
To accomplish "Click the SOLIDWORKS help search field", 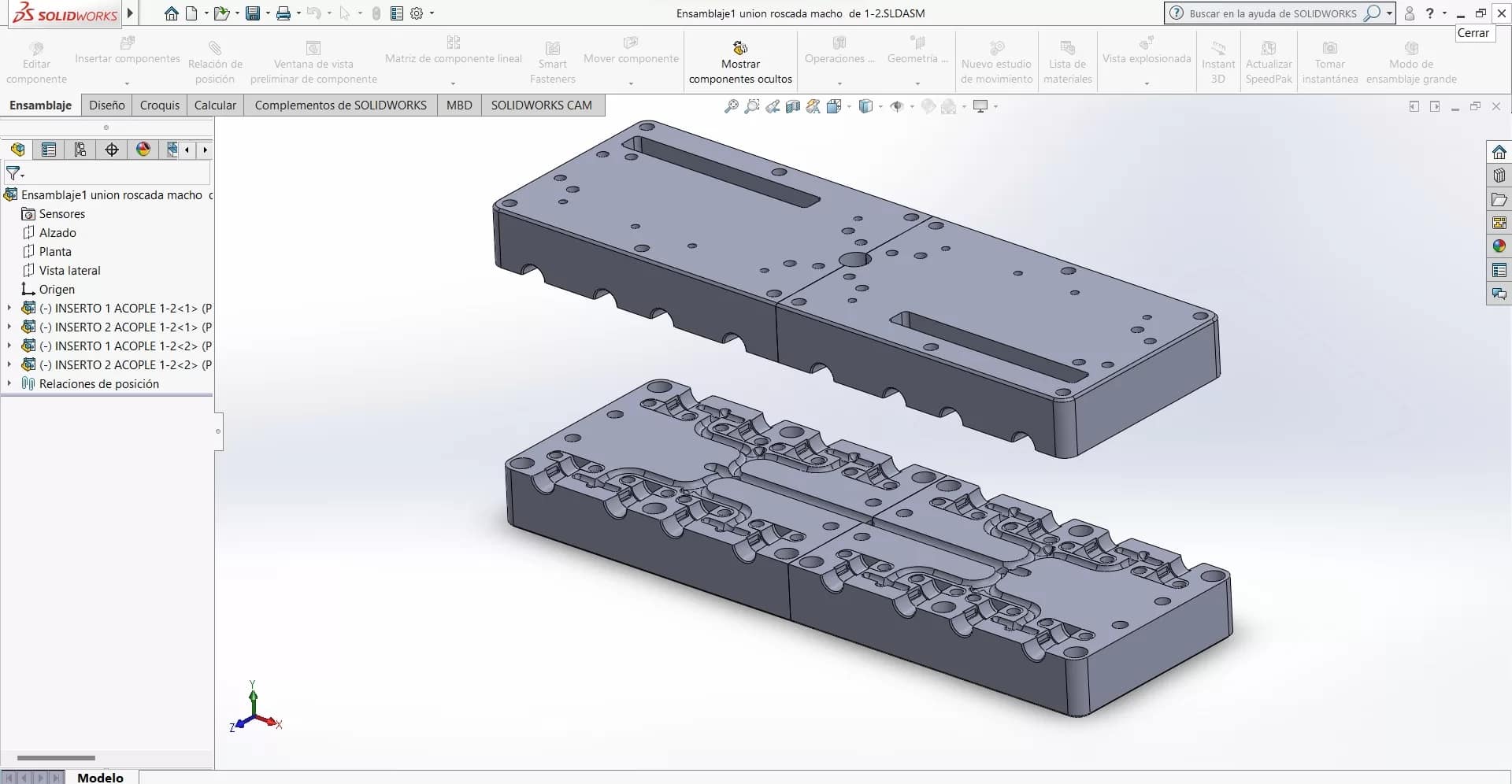I will pos(1272,13).
